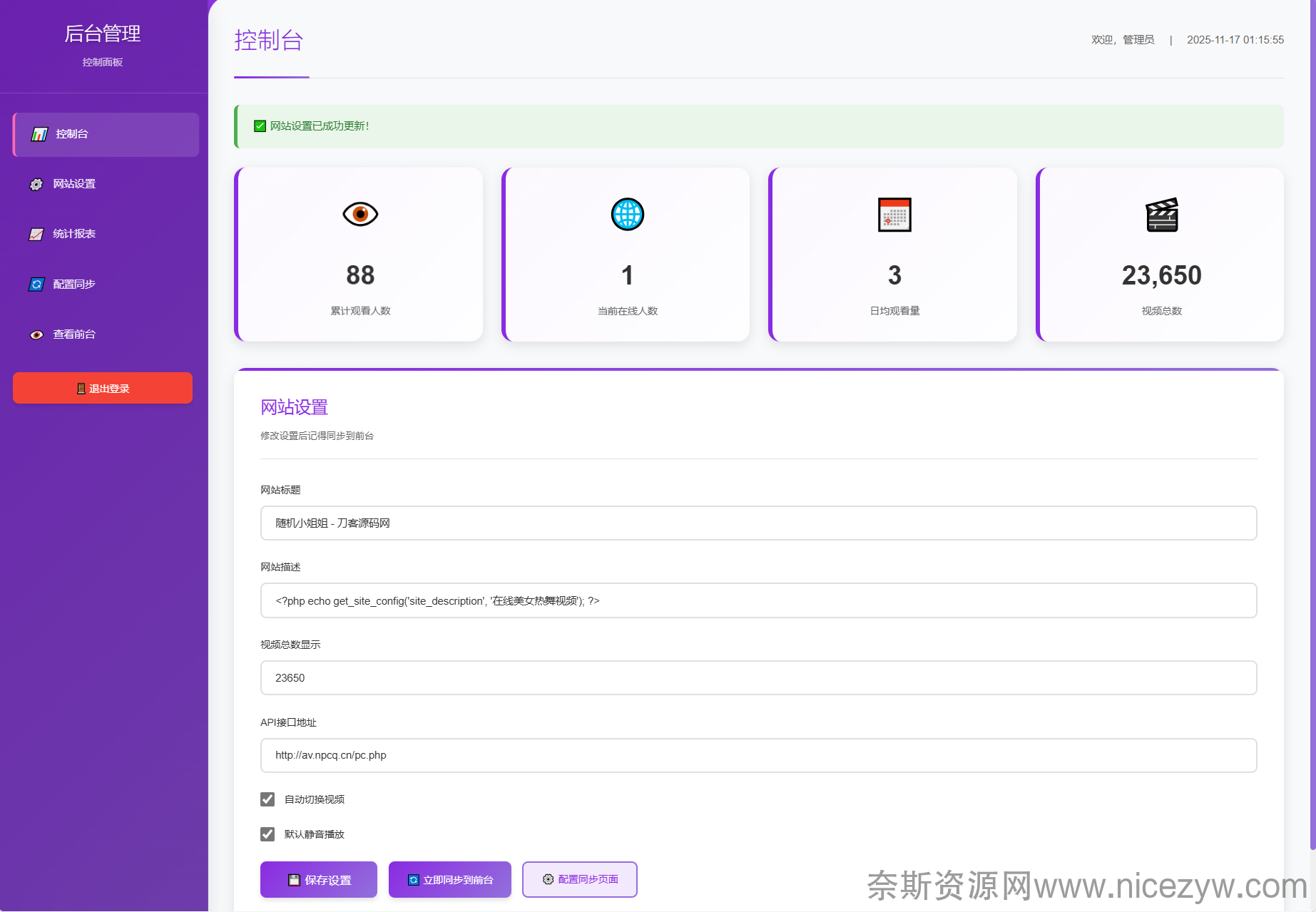The height and width of the screenshot is (912, 1316).
Task: Click into the API接口地址 text field
Action: coord(758,755)
